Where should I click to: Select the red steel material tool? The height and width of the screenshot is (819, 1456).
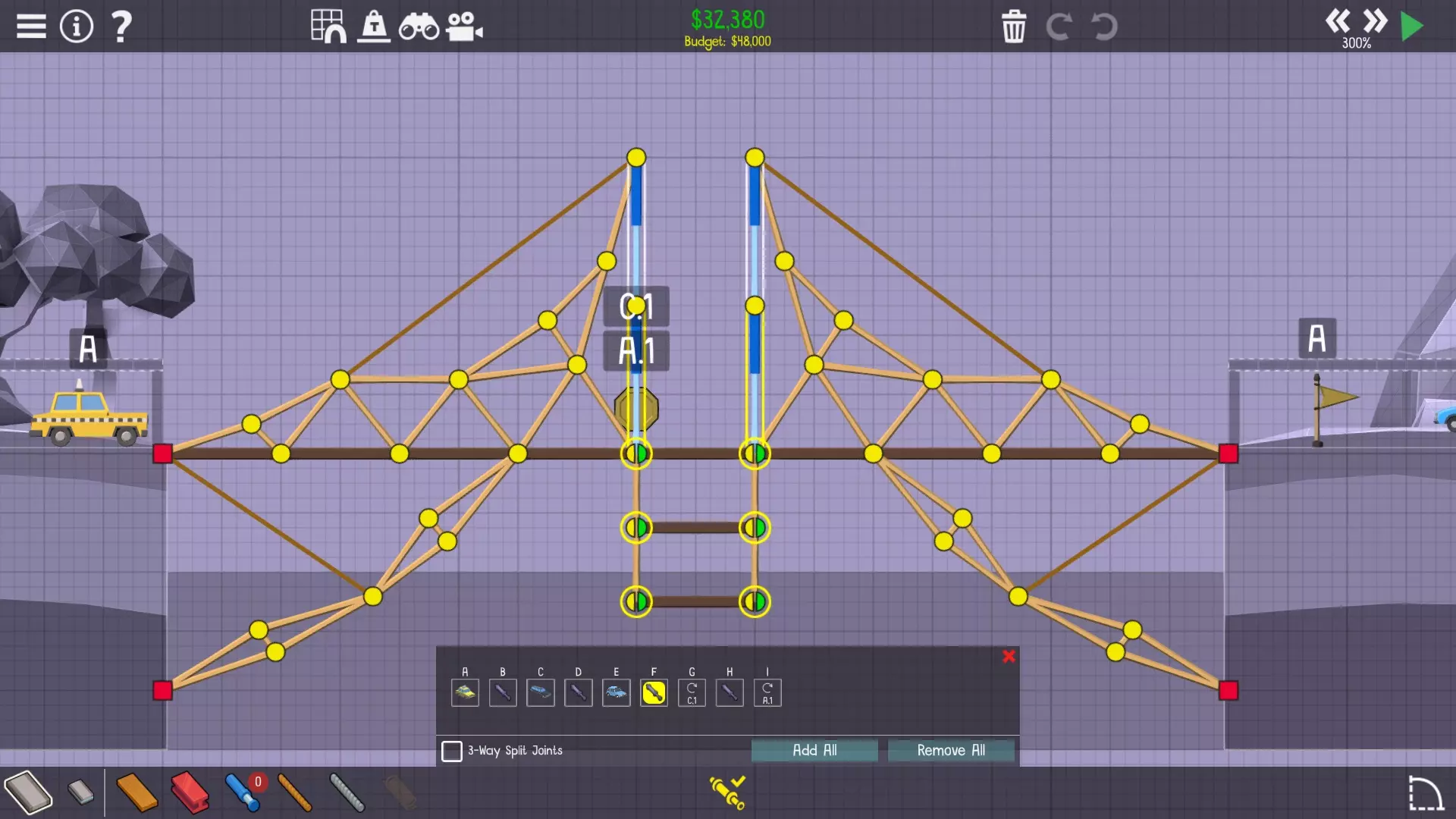[190, 792]
